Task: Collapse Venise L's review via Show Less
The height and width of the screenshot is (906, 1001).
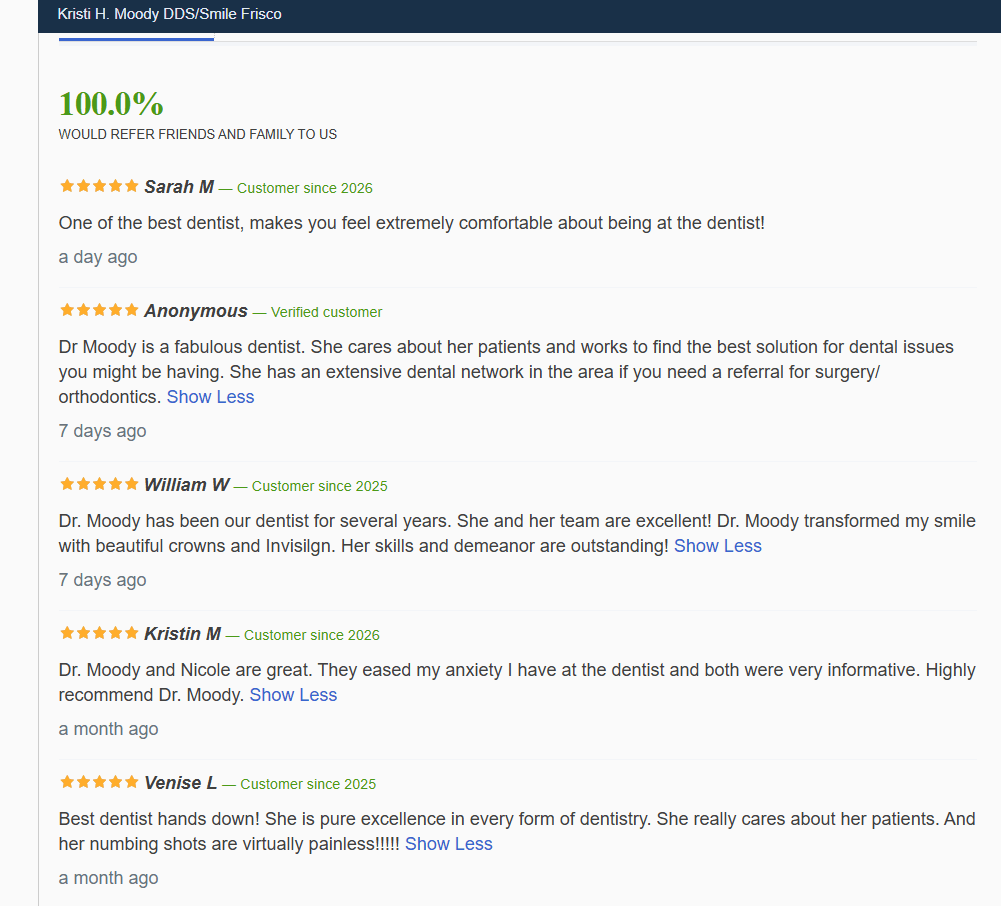Action: (449, 844)
